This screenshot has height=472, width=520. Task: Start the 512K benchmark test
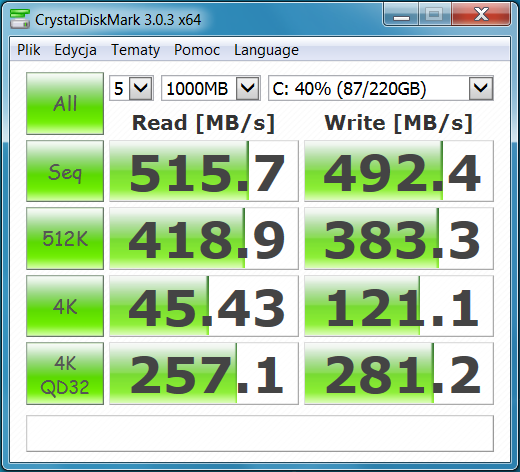65,238
